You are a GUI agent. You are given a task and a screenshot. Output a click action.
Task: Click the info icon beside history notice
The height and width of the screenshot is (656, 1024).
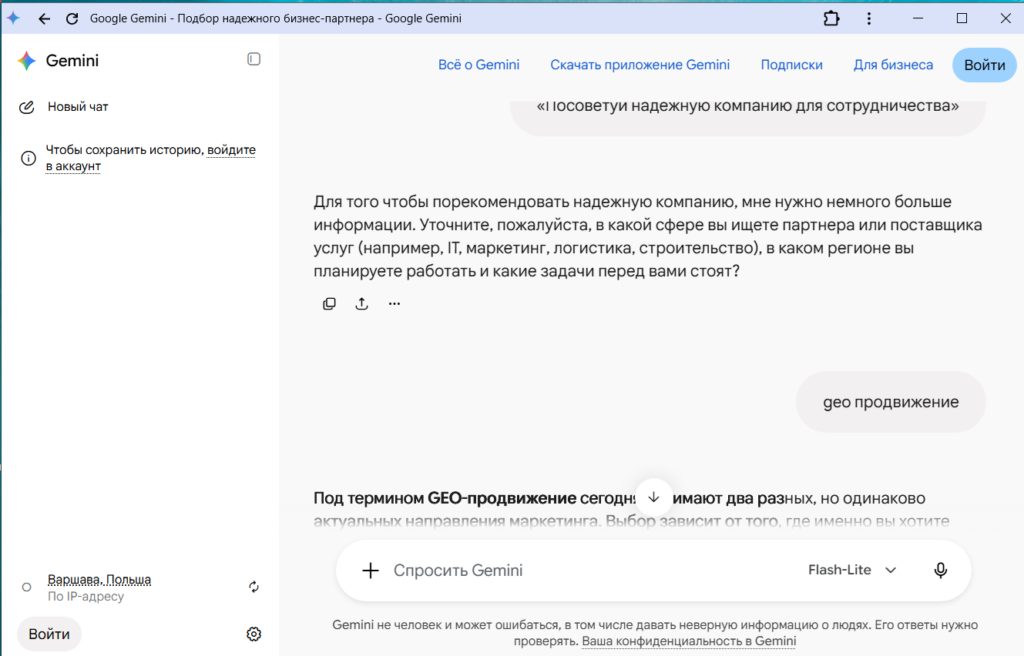pyautogui.click(x=28, y=158)
